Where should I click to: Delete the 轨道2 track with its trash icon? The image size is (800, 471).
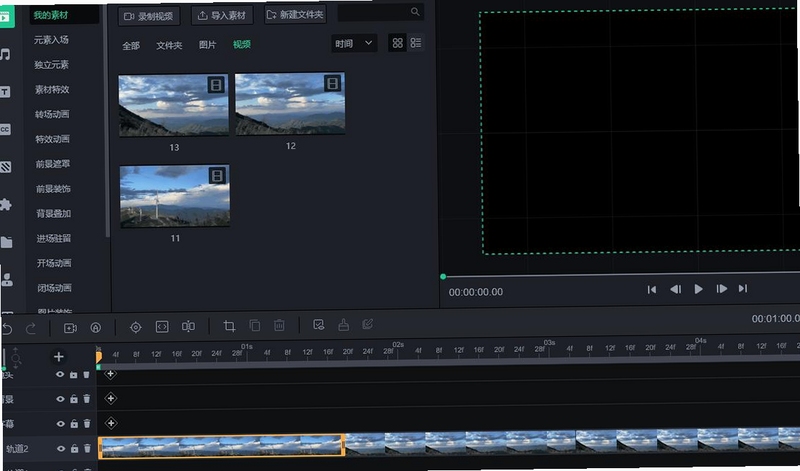(87, 449)
